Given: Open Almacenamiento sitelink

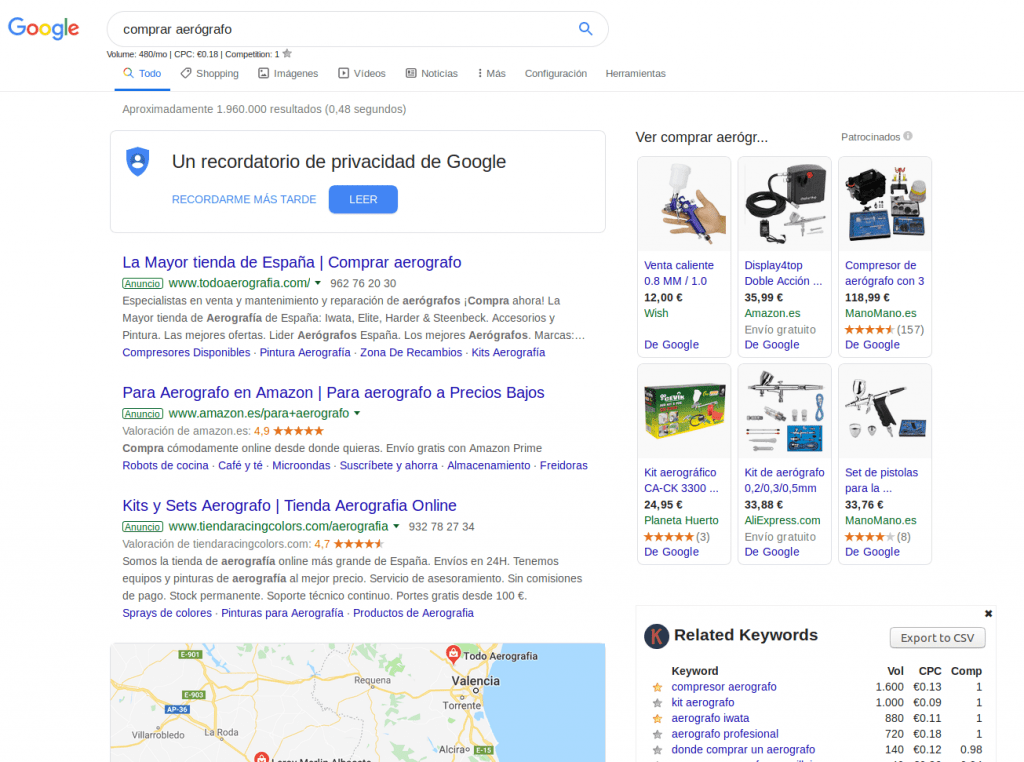Looking at the screenshot, I should (488, 465).
